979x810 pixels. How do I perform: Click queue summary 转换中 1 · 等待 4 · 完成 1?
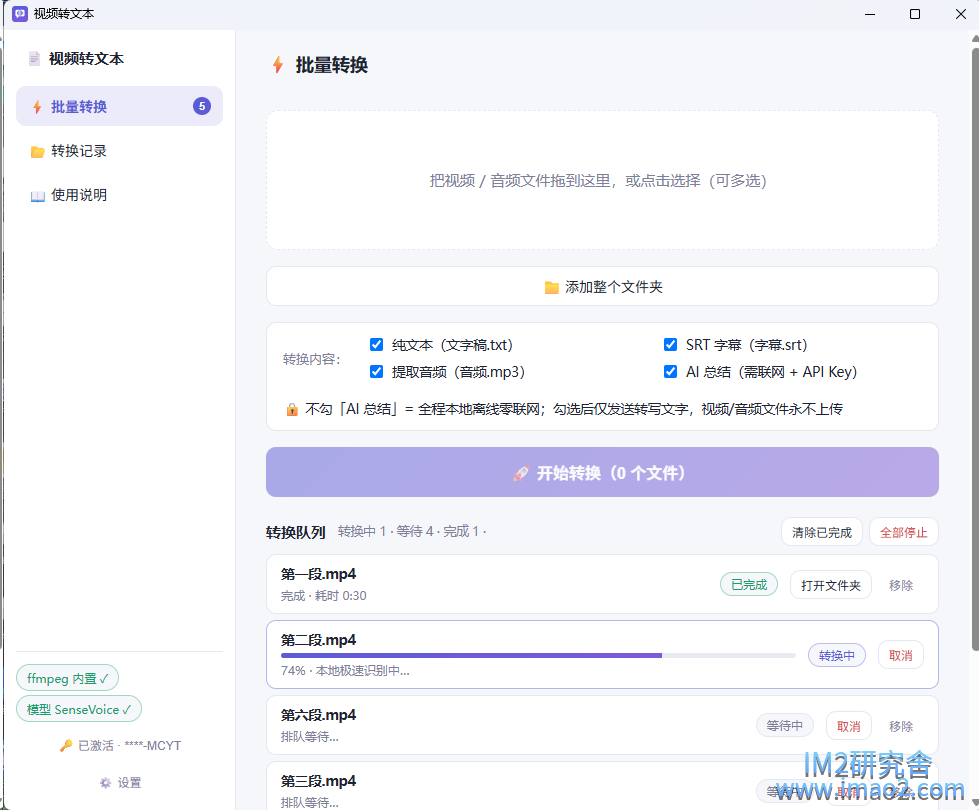point(411,531)
